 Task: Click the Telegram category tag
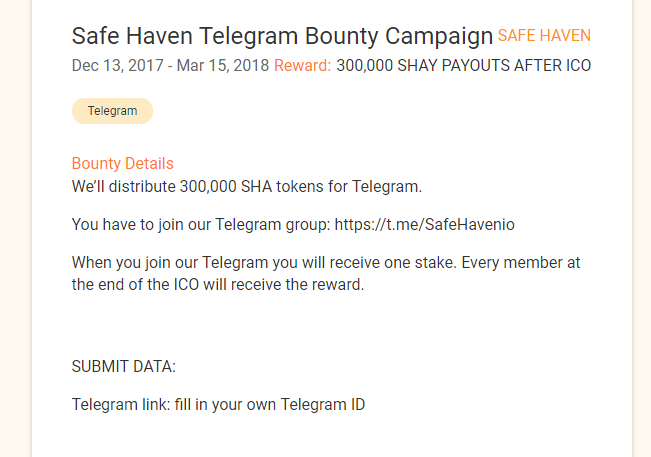(x=112, y=111)
